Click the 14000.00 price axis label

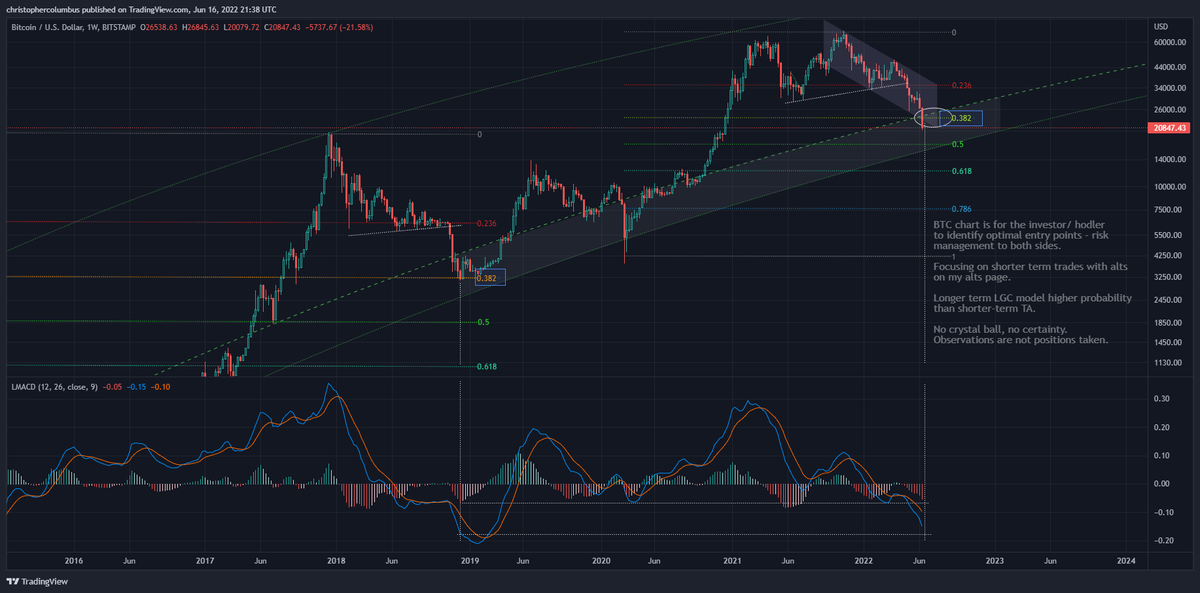point(1168,159)
